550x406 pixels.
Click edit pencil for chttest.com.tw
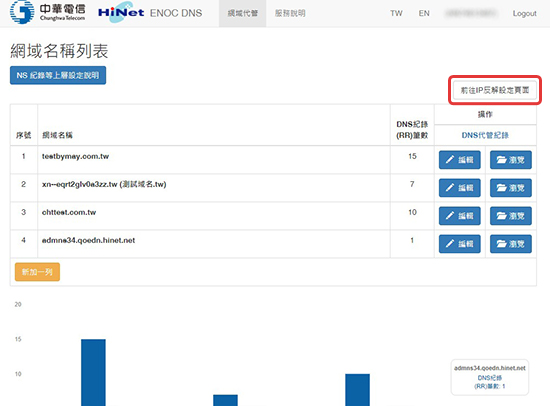460,216
